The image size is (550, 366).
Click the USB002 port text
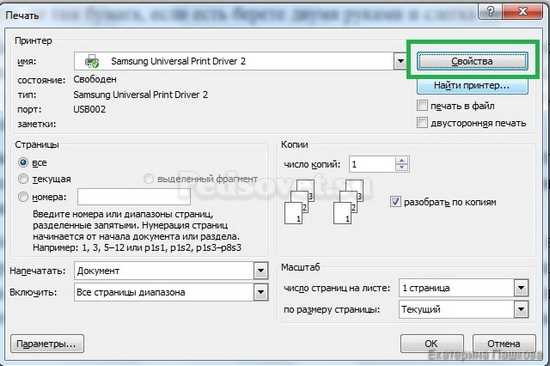(89, 109)
